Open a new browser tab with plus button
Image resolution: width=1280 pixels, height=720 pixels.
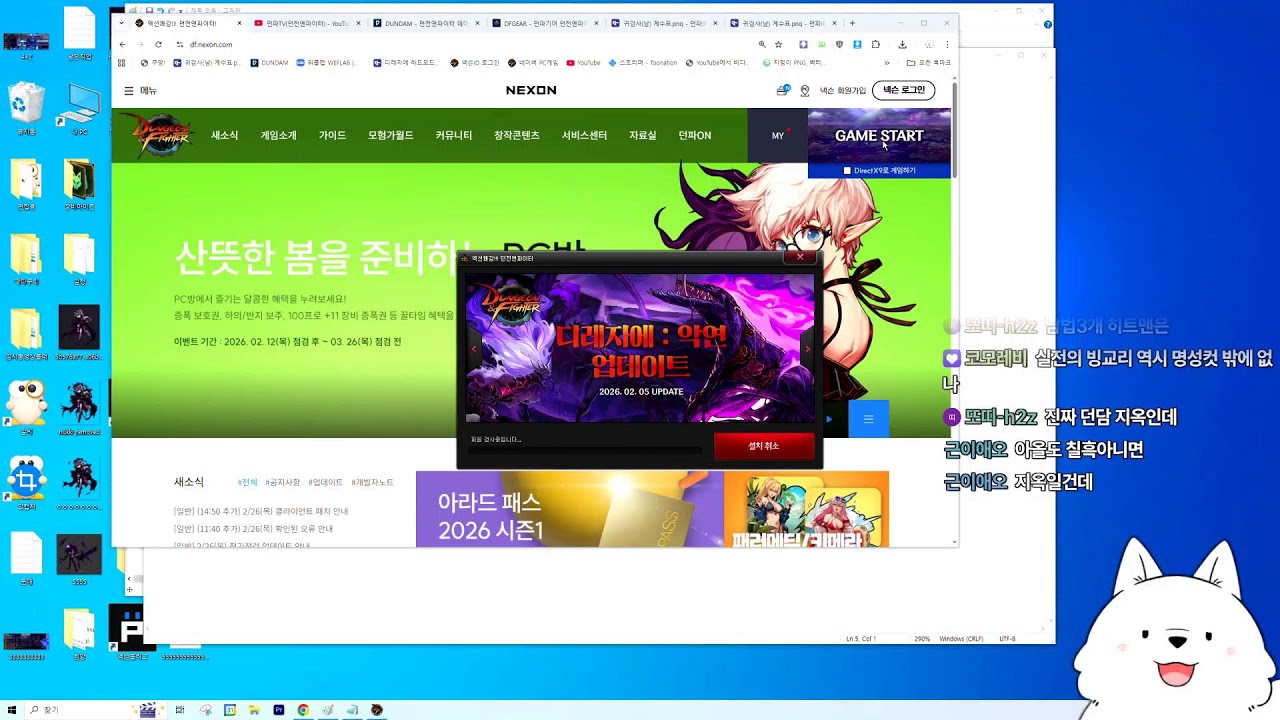pyautogui.click(x=852, y=23)
